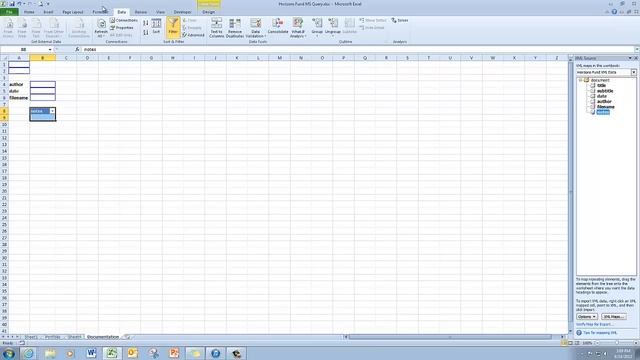640x360 pixels.
Task: Open the Tips for mapping XML help icon
Action: point(578,333)
